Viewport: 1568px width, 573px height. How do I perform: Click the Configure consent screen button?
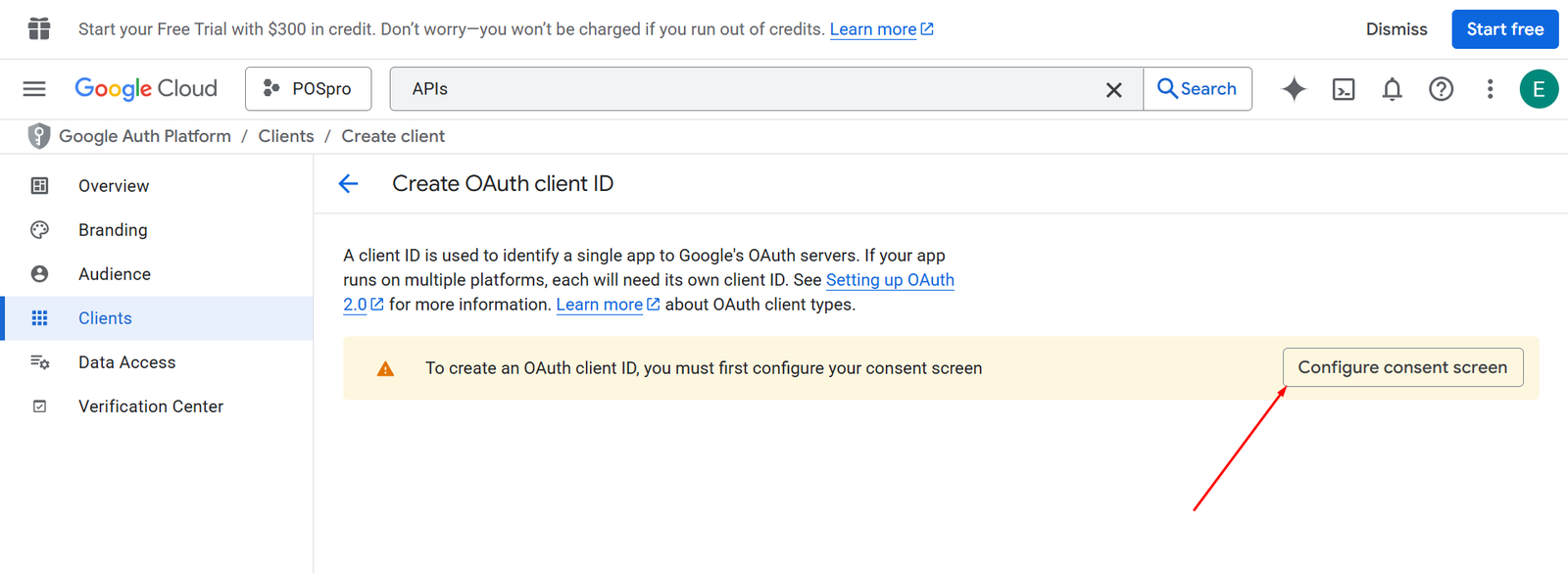click(x=1402, y=367)
